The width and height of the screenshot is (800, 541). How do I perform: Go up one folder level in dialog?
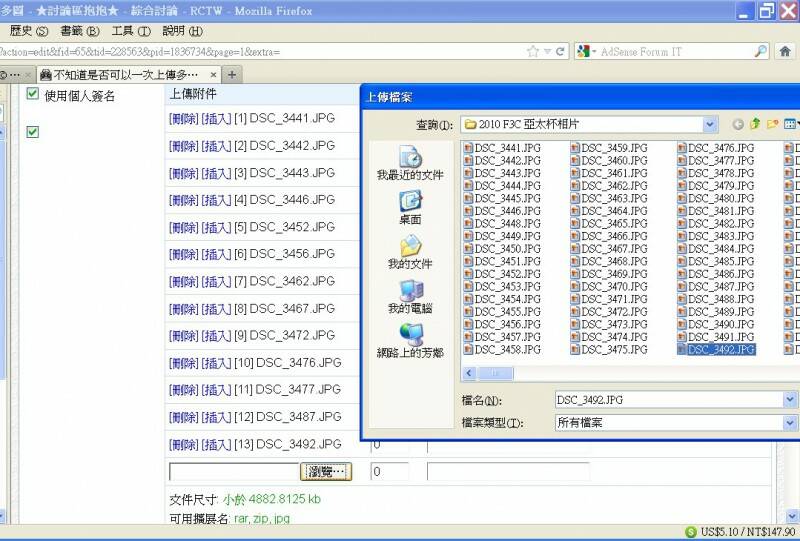click(x=755, y=124)
